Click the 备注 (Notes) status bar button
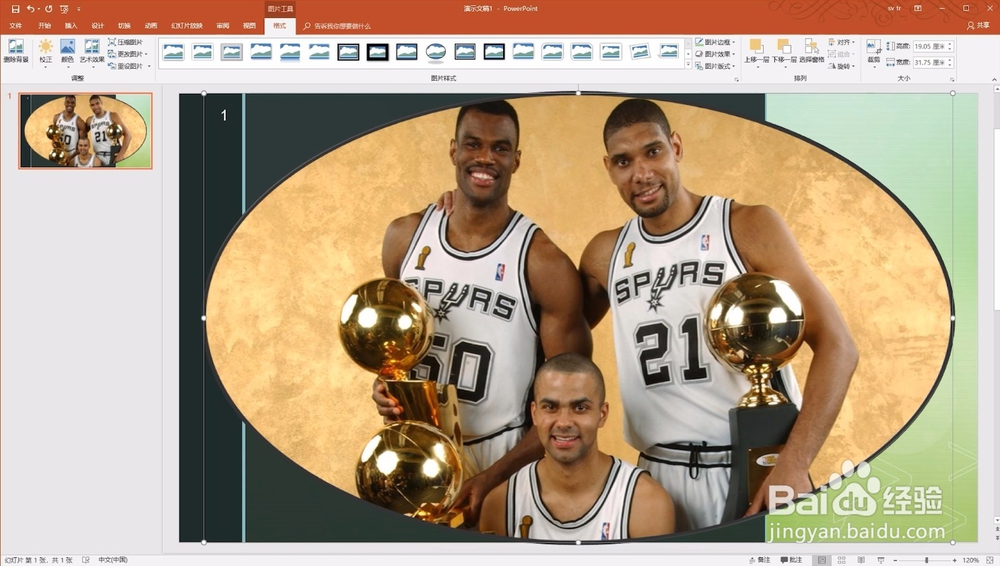1000x566 pixels. (x=760, y=560)
